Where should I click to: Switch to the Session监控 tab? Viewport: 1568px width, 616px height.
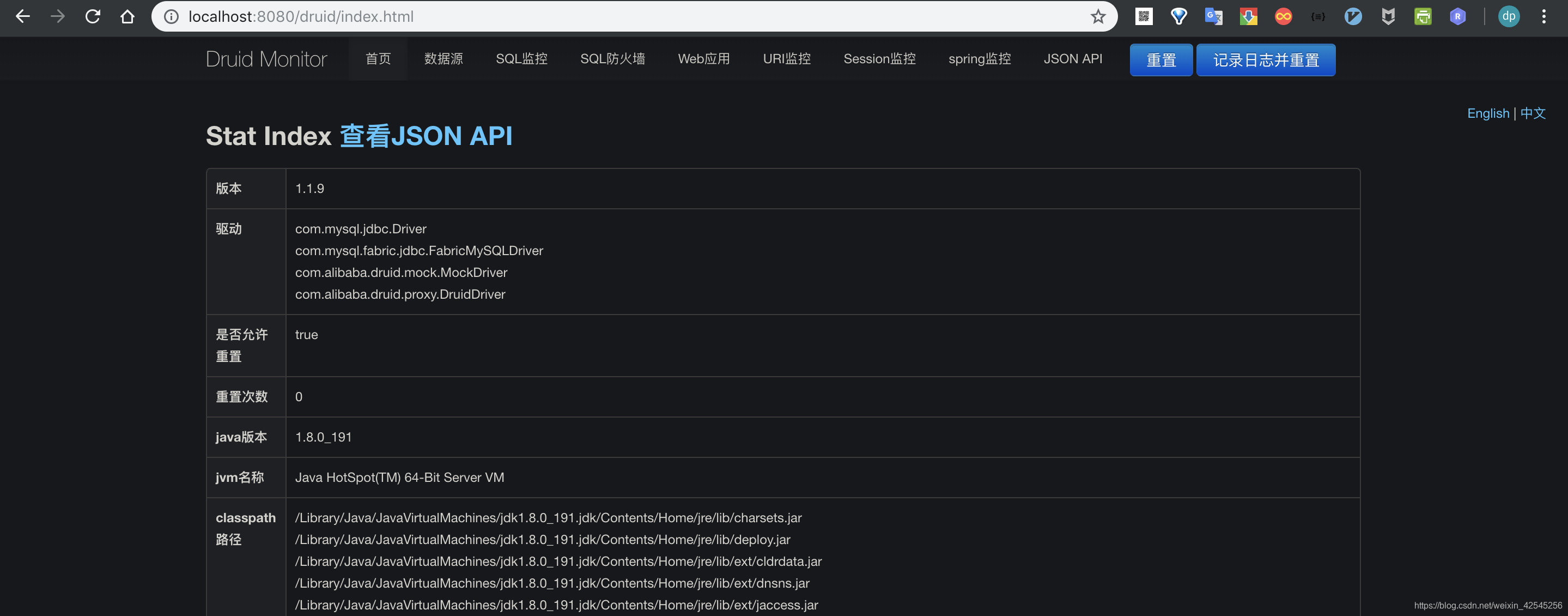pyautogui.click(x=879, y=59)
